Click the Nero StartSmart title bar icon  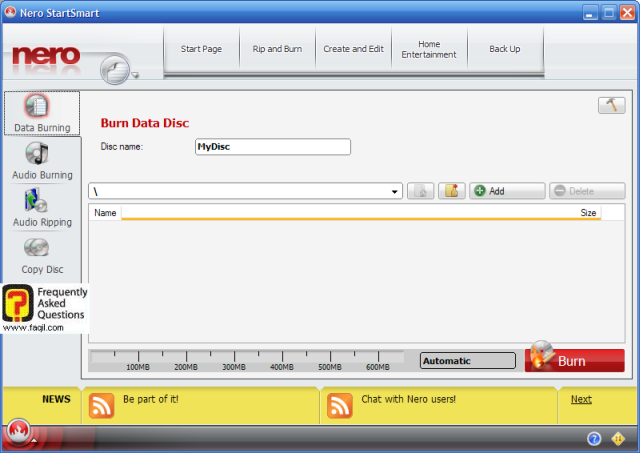(11, 13)
